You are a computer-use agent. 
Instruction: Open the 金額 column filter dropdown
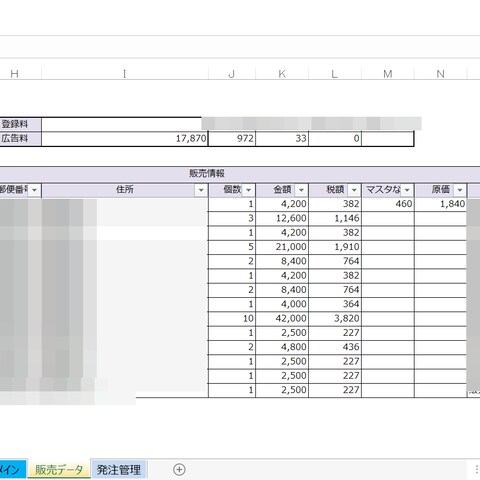pyautogui.click(x=301, y=190)
